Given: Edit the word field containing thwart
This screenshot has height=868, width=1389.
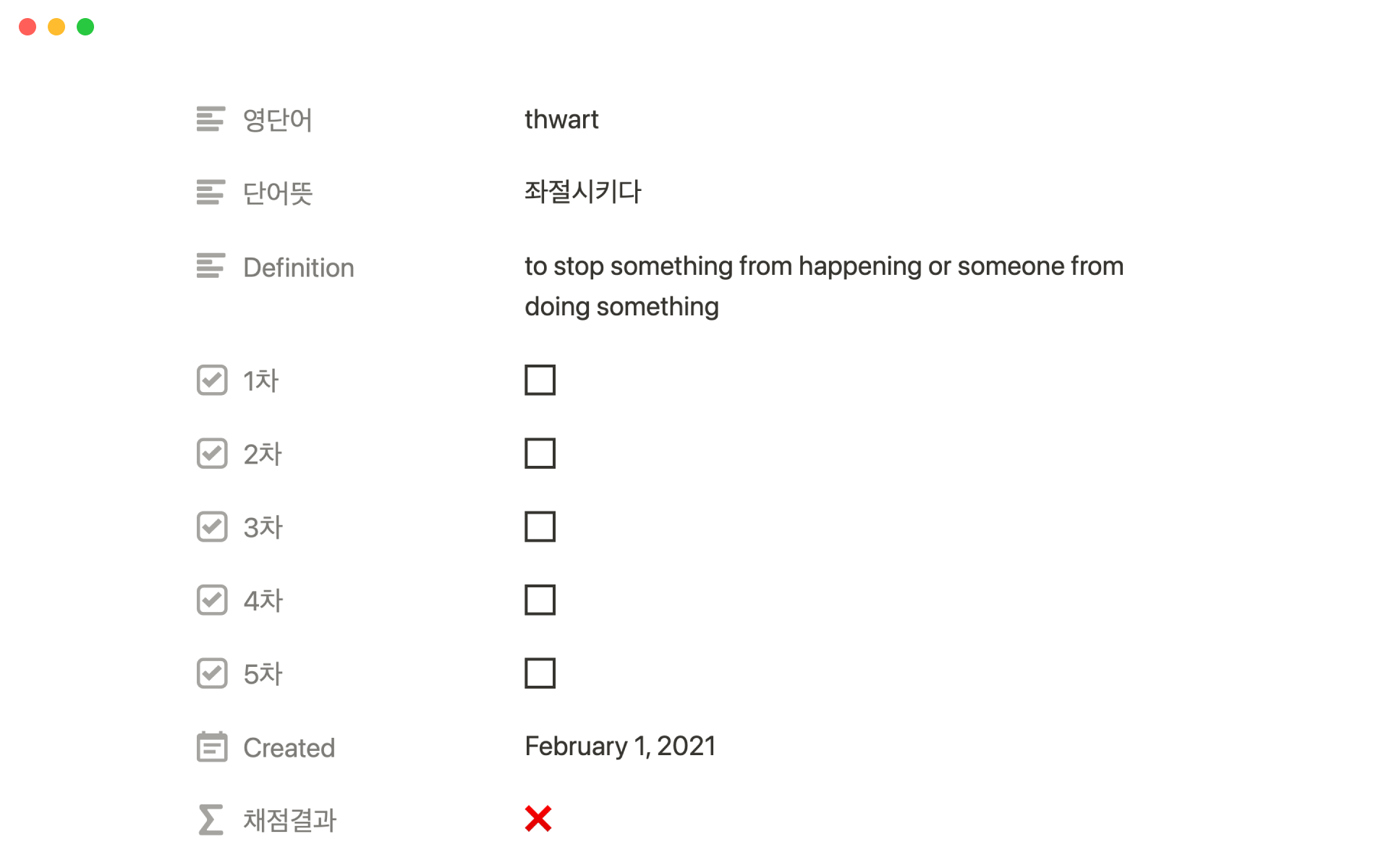Looking at the screenshot, I should click(x=561, y=119).
